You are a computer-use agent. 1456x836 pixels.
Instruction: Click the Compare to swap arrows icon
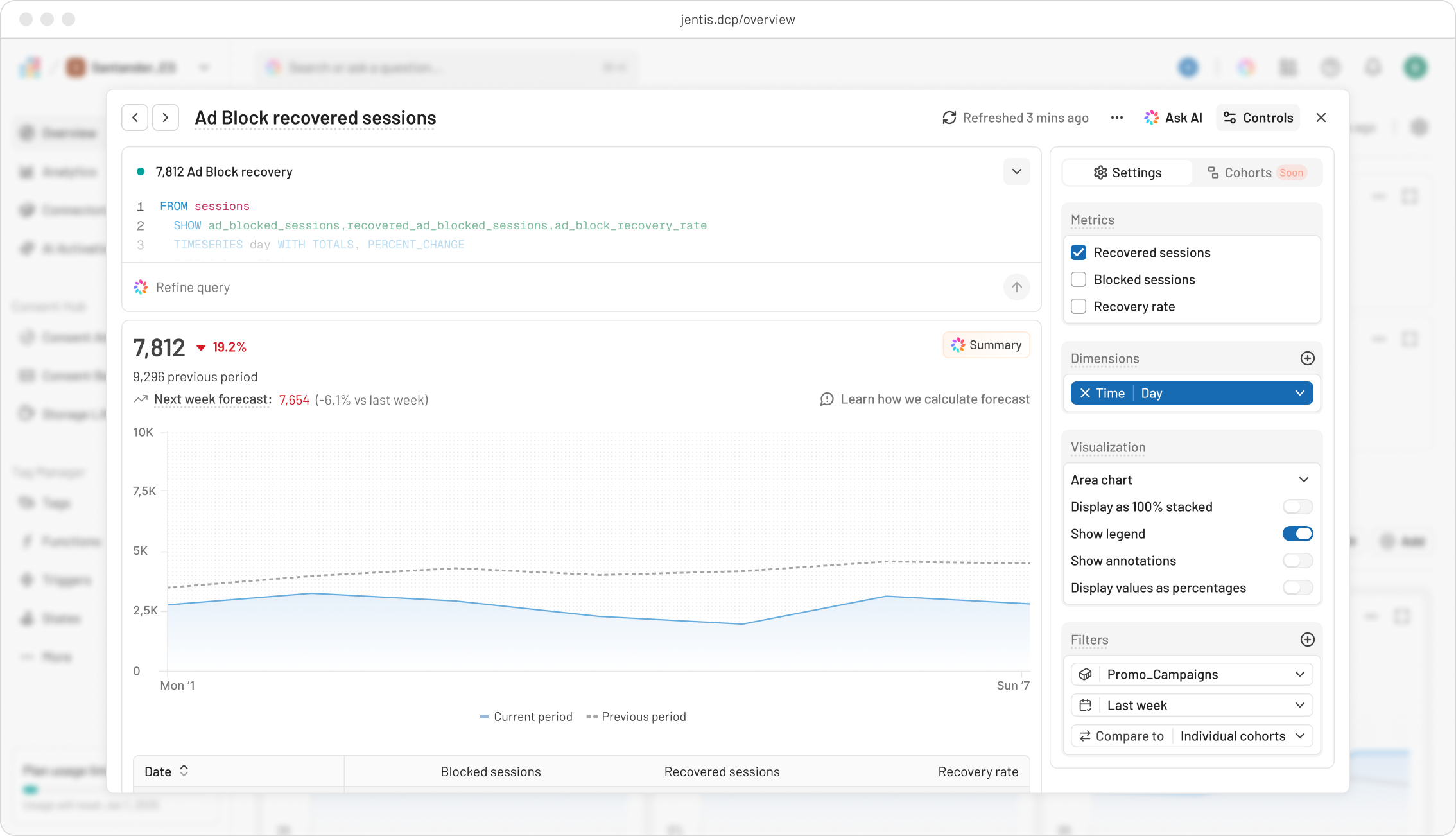[1085, 736]
